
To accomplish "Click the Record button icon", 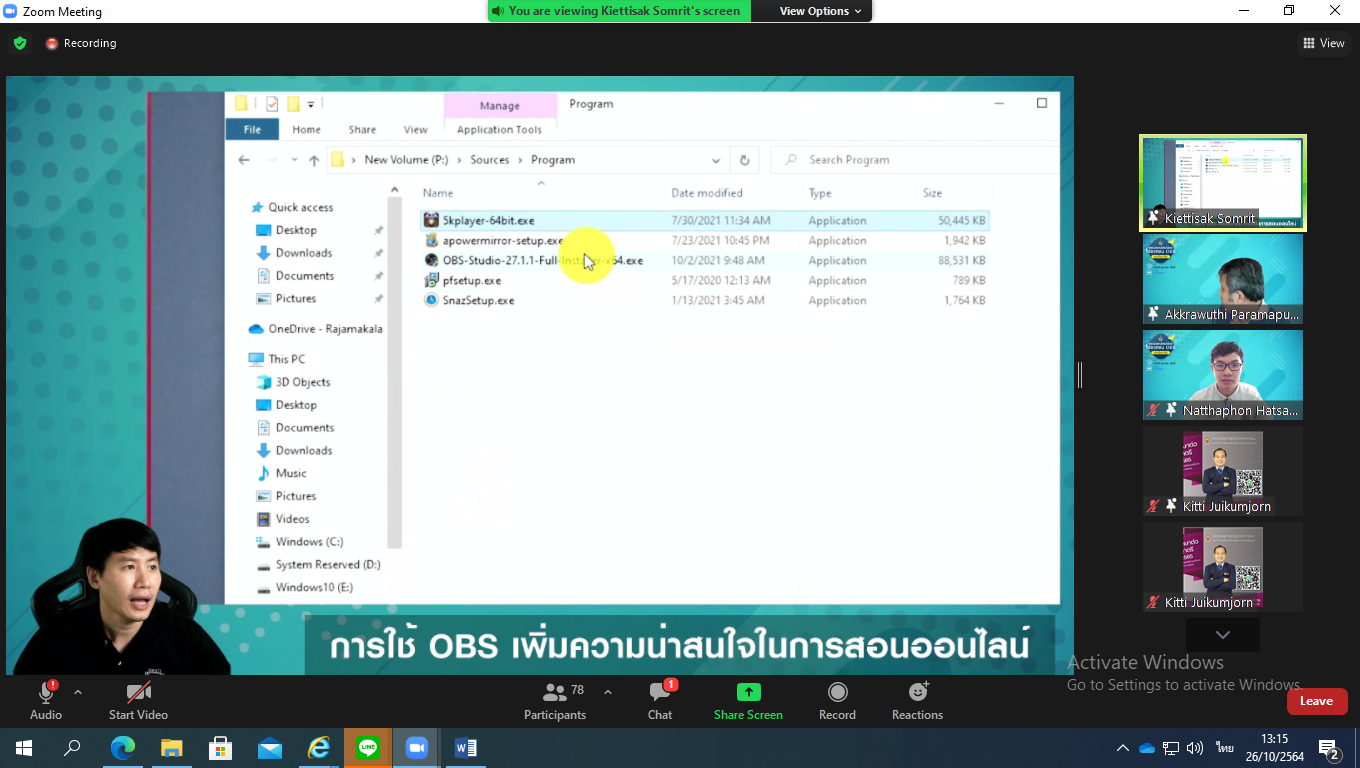I will coord(838,692).
